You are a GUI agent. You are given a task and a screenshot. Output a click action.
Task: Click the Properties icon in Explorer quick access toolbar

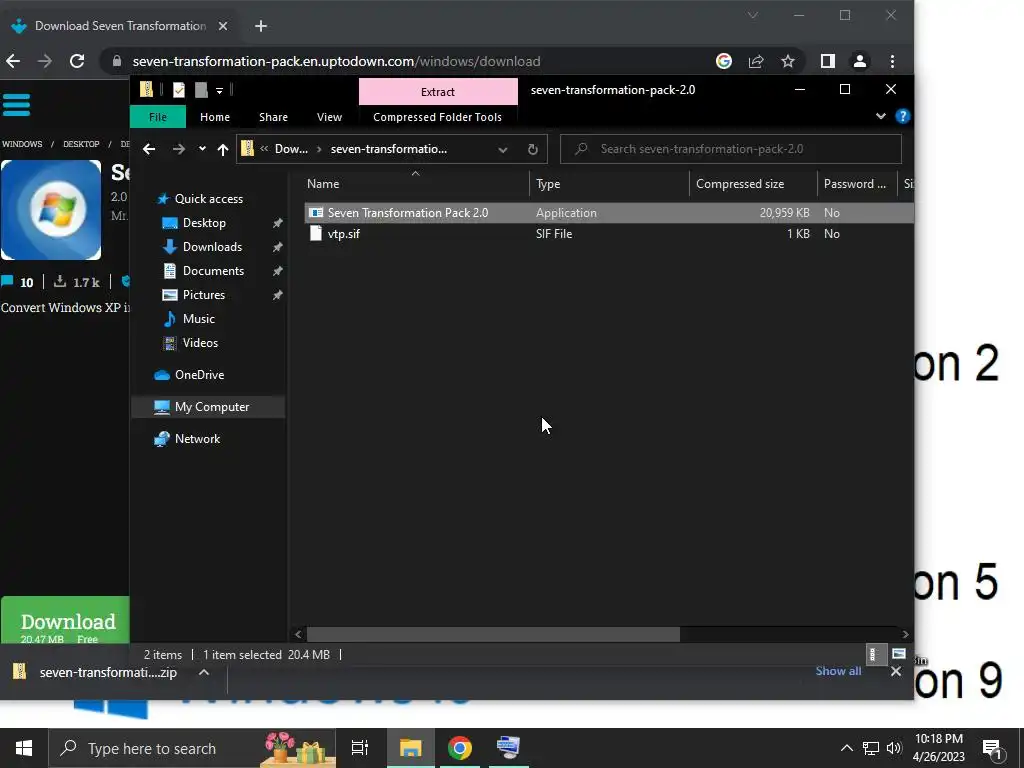coord(178,90)
